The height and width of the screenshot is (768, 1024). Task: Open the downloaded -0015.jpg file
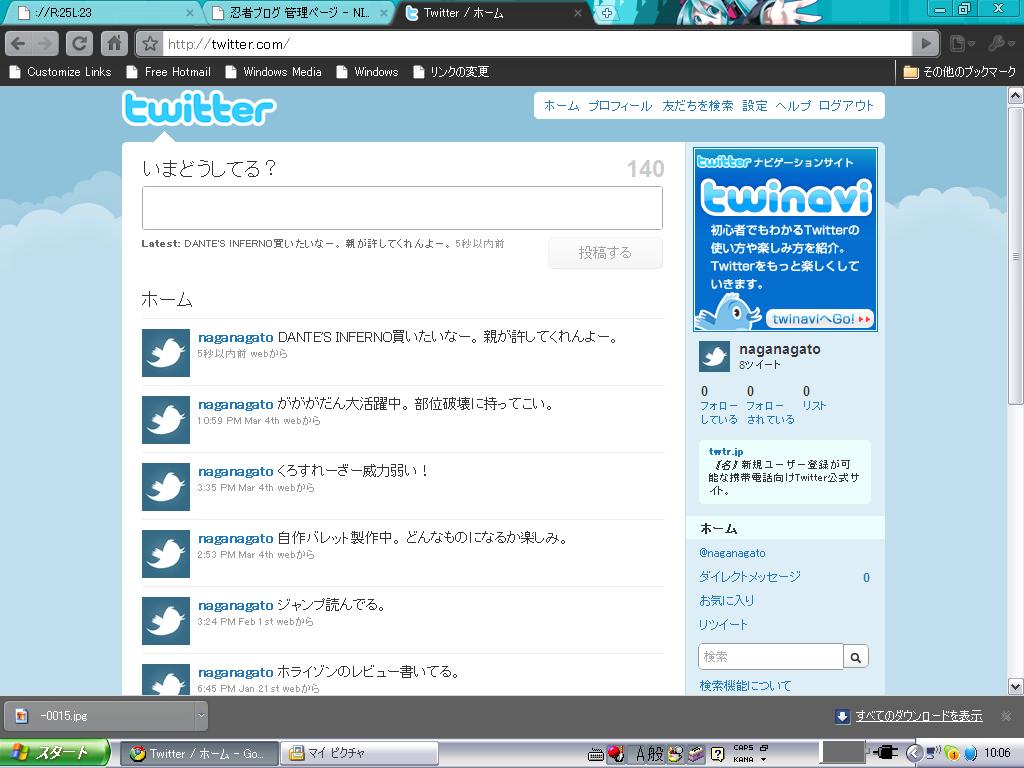[99, 716]
